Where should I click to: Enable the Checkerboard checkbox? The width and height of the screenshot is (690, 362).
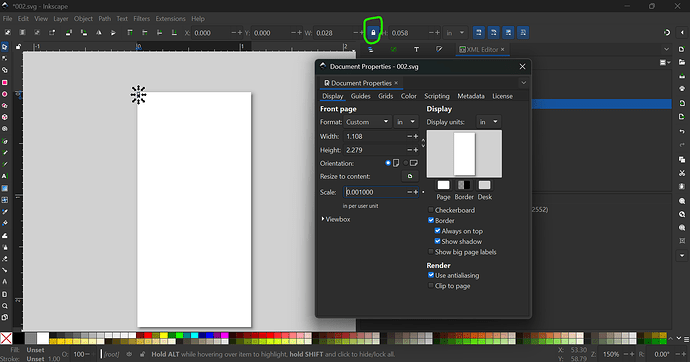[x=431, y=210]
